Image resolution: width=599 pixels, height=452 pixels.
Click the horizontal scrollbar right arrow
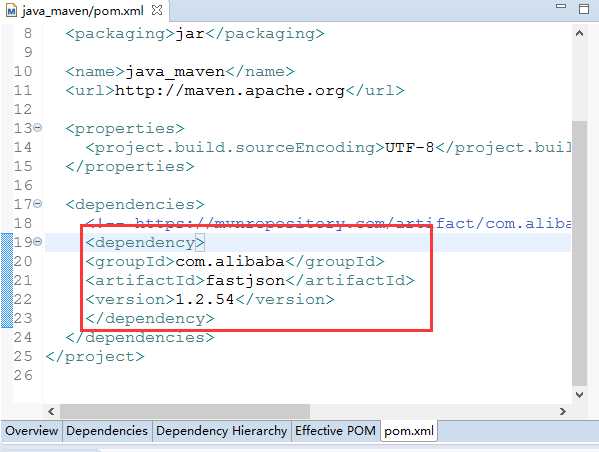point(562,411)
